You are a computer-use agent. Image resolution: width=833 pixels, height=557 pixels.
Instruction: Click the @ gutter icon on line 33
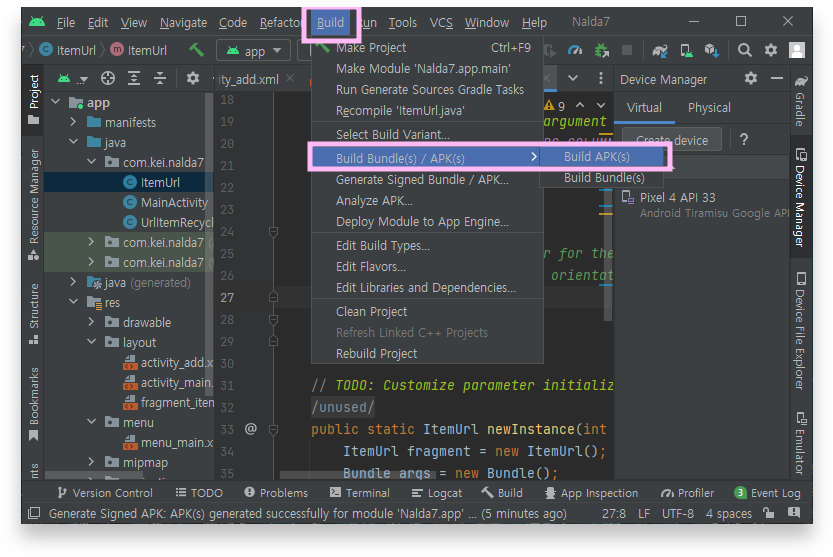coord(251,429)
